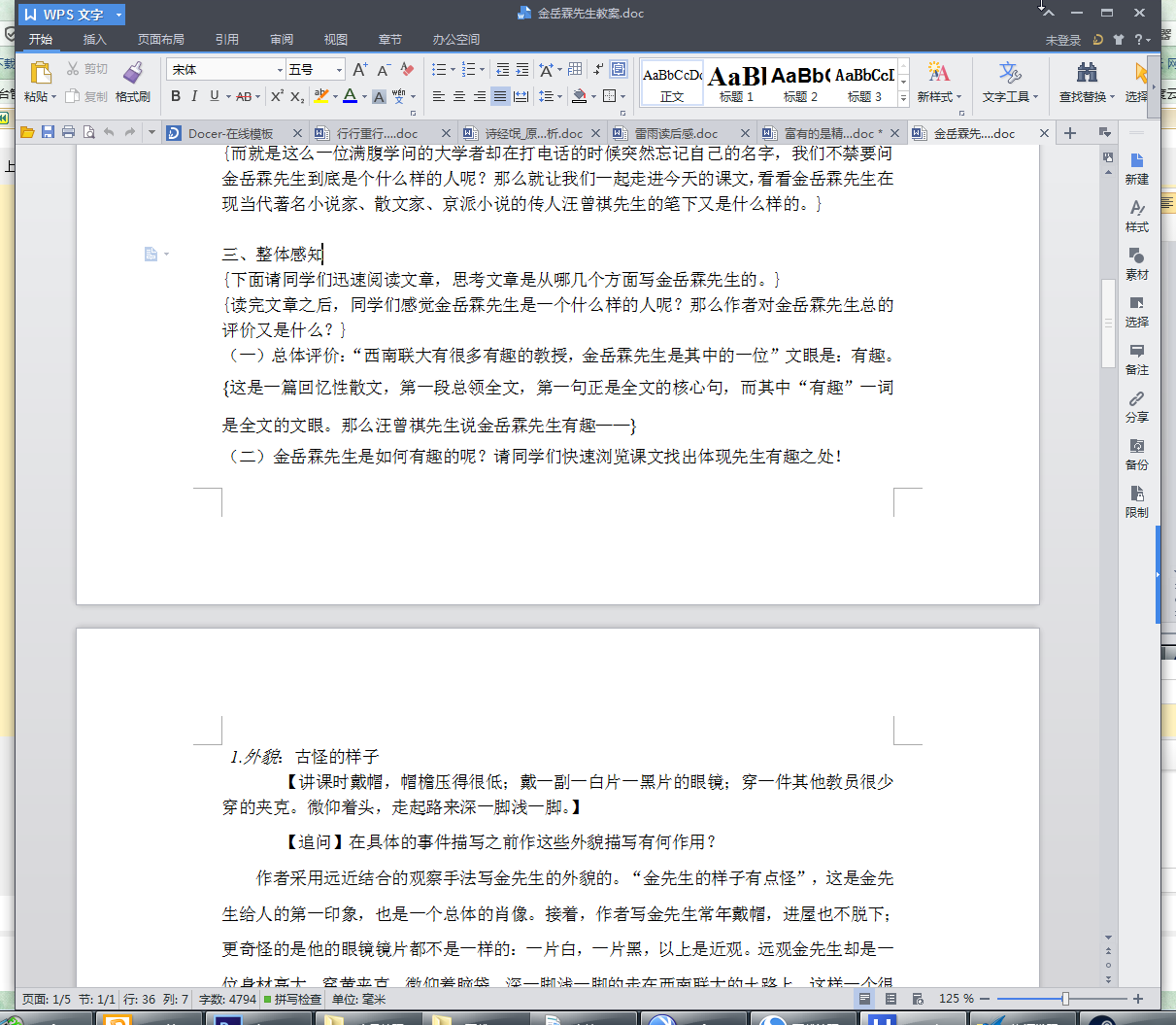This screenshot has width=1176, height=1025.
Task: Click the 125 % zoom level text
Action: coord(956,999)
